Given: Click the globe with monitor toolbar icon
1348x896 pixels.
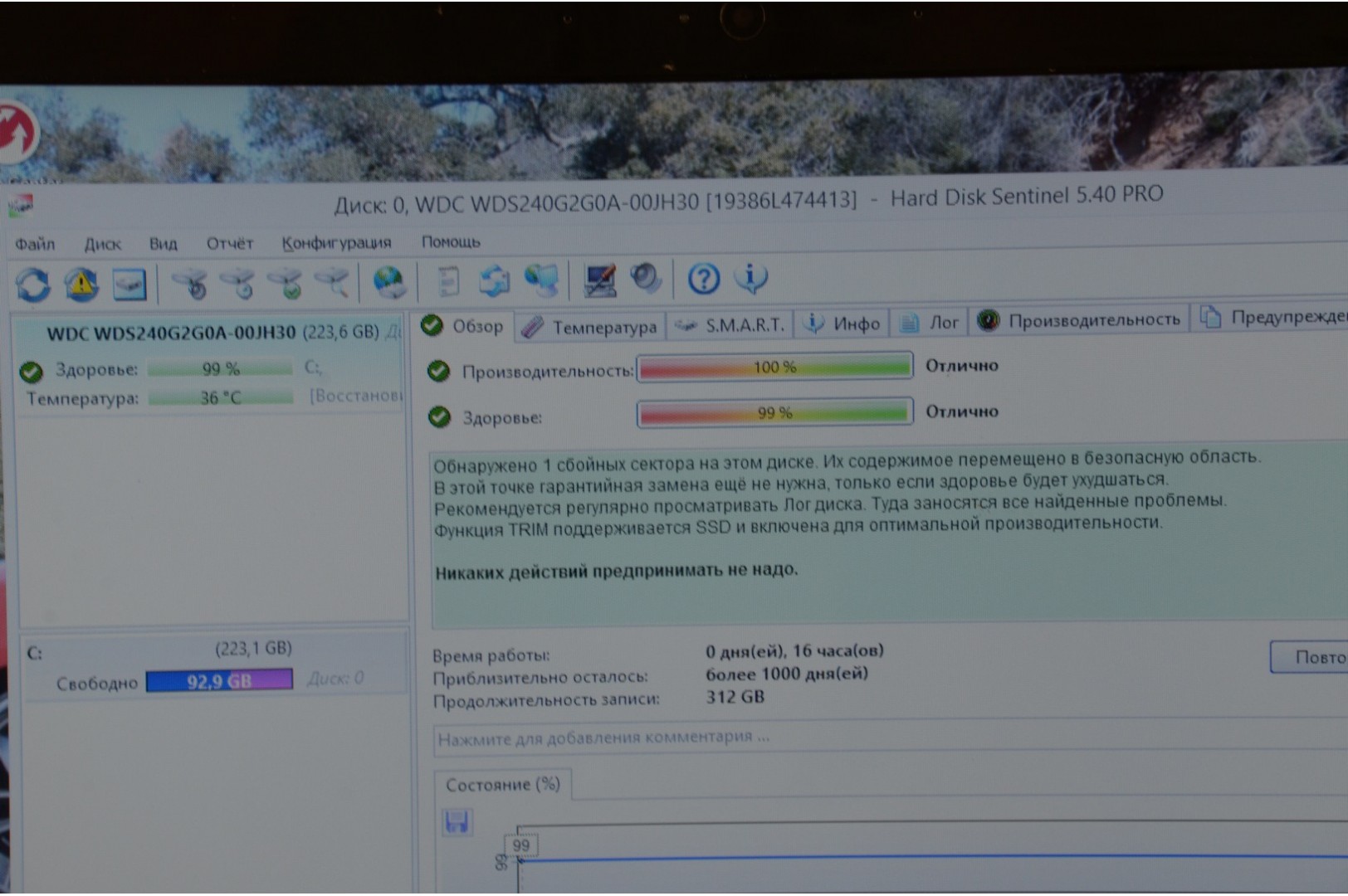Looking at the screenshot, I should click(542, 280).
